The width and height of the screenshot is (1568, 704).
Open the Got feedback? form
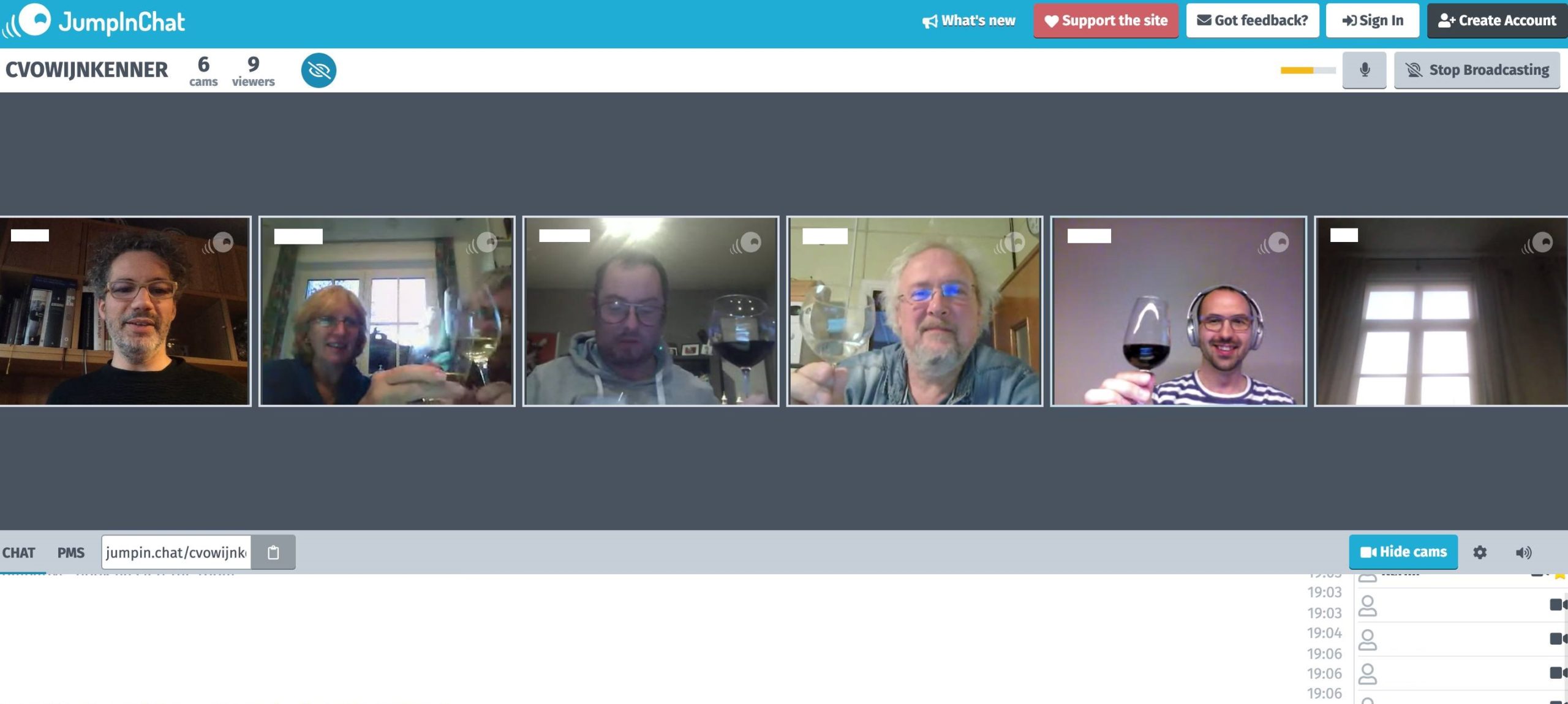1253,21
